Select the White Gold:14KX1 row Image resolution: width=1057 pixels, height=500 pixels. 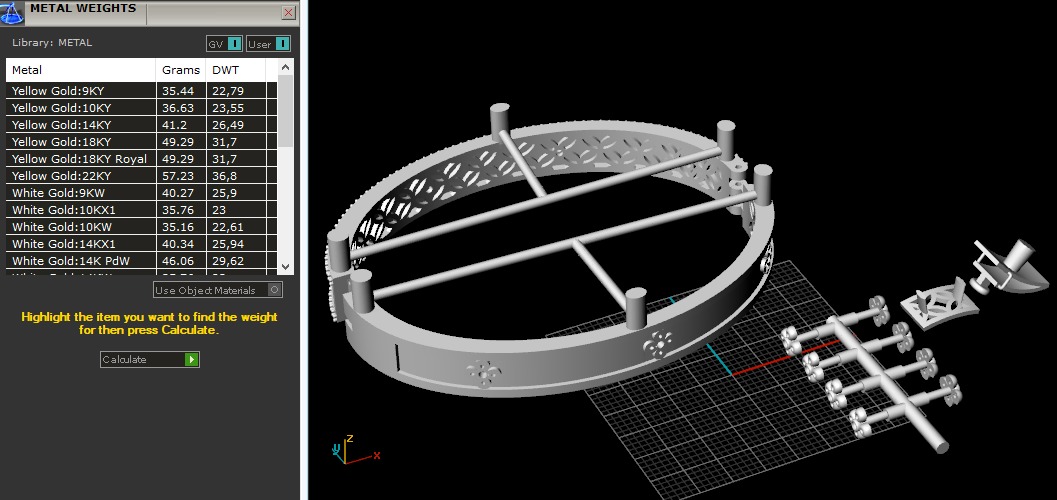coord(142,244)
